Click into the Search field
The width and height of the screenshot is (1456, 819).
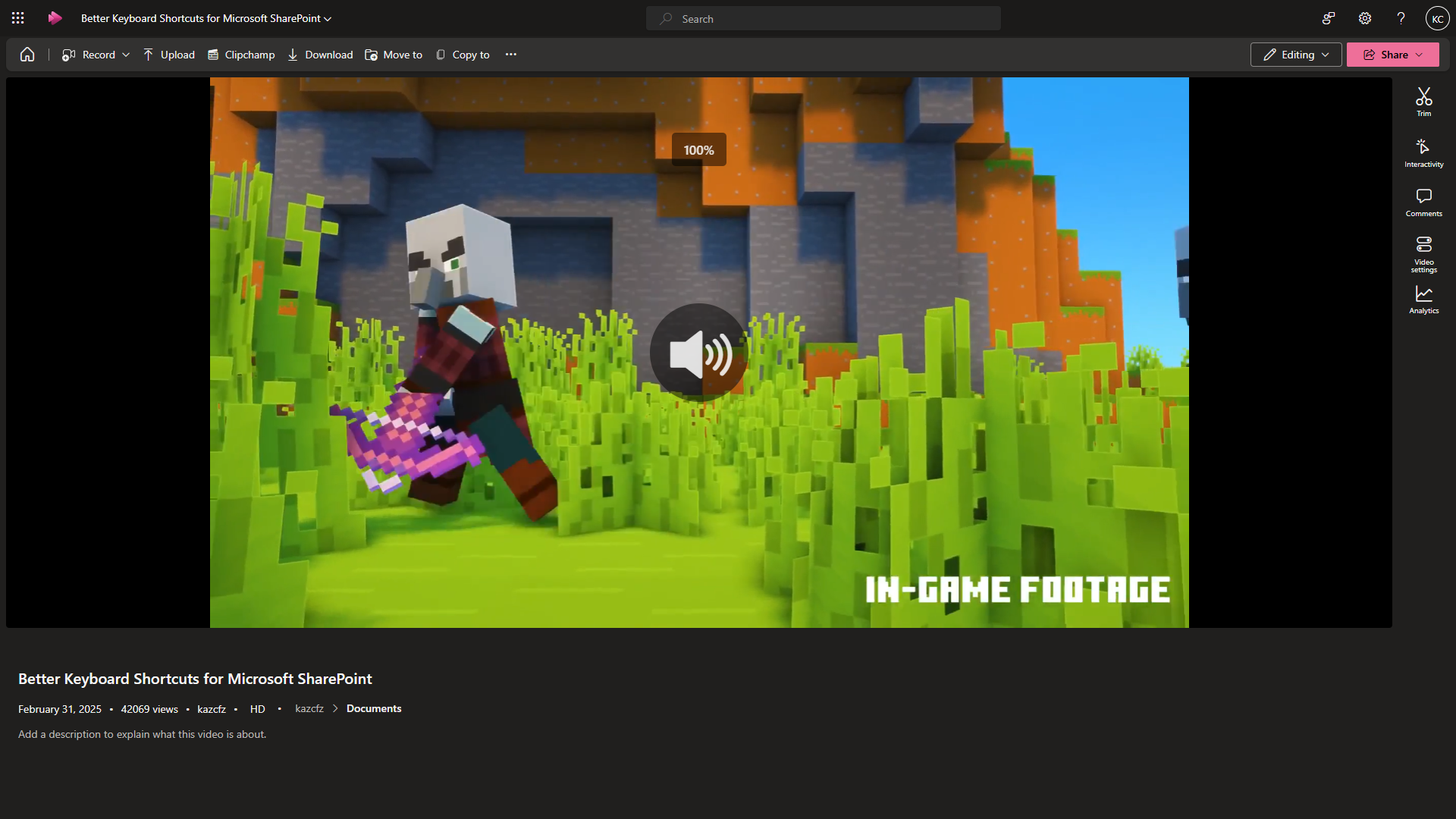pos(823,19)
